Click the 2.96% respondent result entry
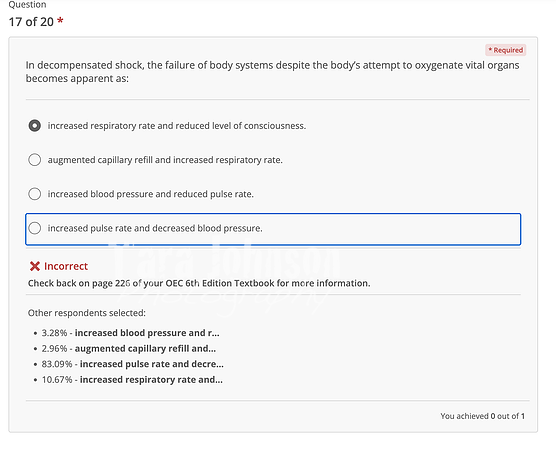The image size is (556, 450). (x=129, y=349)
